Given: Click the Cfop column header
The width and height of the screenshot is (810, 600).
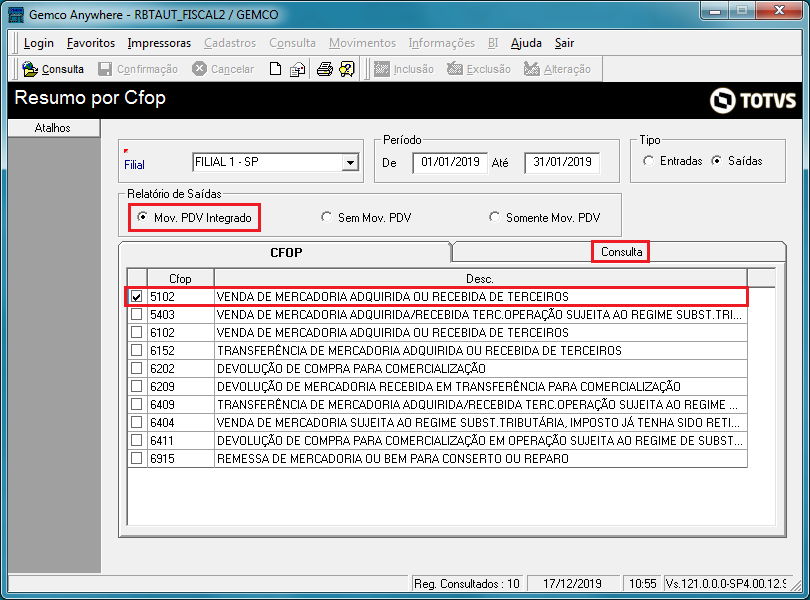Looking at the screenshot, I should click(x=180, y=279).
